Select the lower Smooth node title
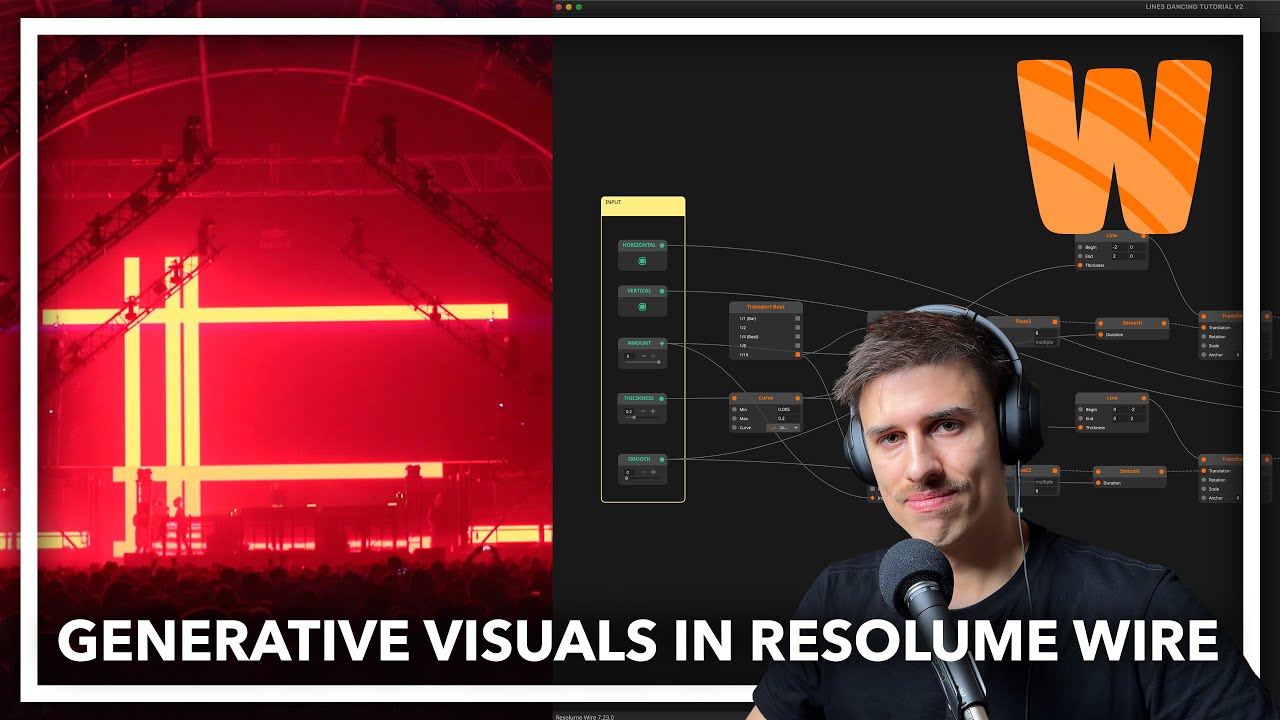 (x=1129, y=471)
